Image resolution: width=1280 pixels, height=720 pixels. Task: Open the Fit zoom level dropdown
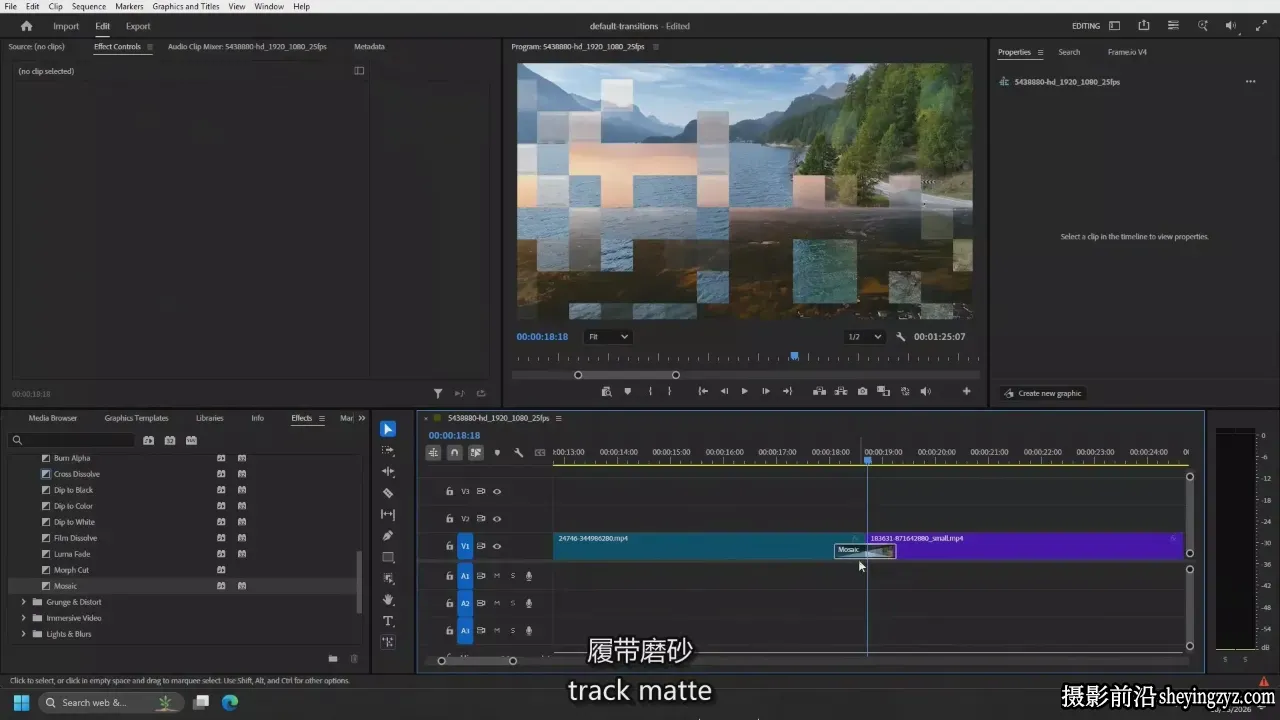pyautogui.click(x=608, y=337)
